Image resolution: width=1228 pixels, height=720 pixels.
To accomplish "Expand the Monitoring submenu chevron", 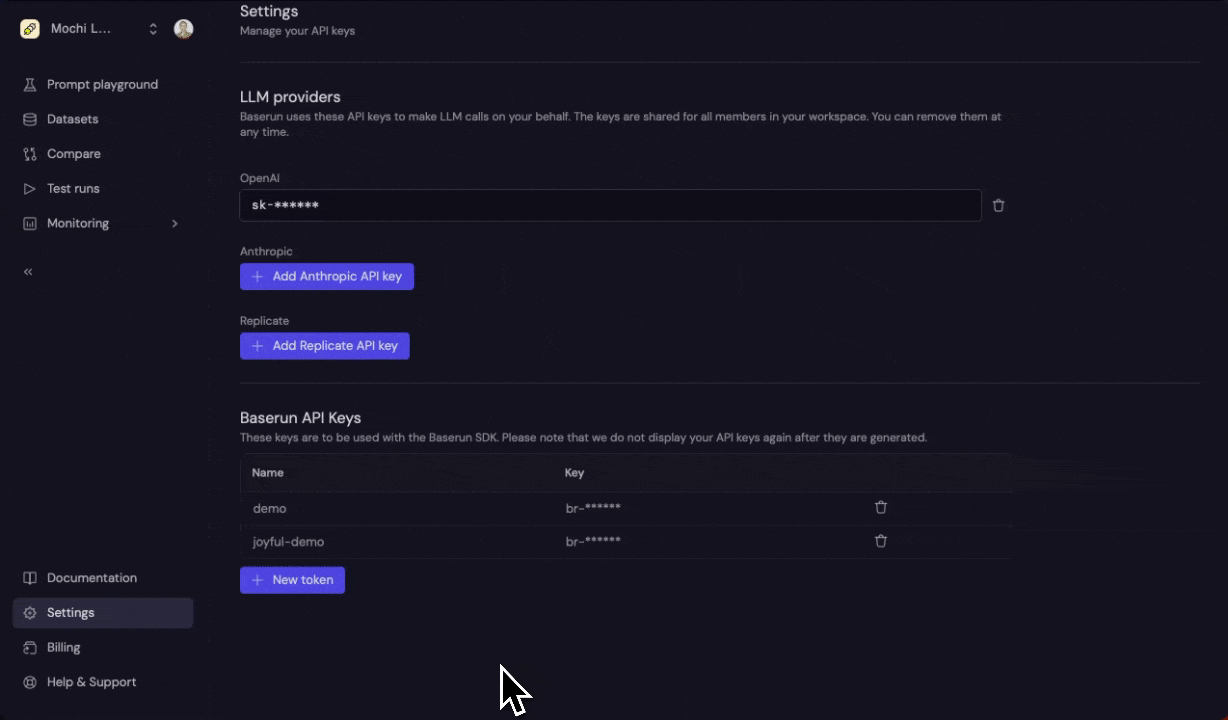I will tap(175, 224).
